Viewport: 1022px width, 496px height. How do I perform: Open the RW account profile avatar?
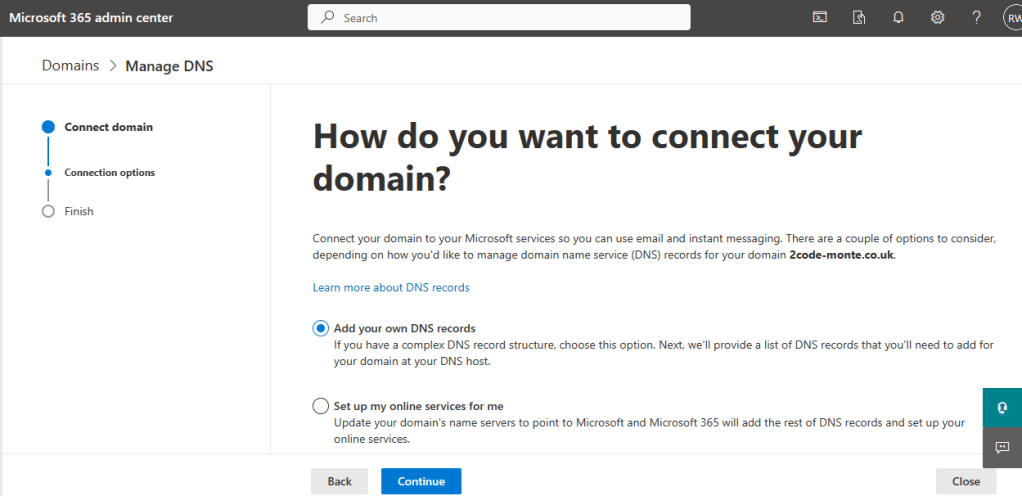coord(1011,17)
